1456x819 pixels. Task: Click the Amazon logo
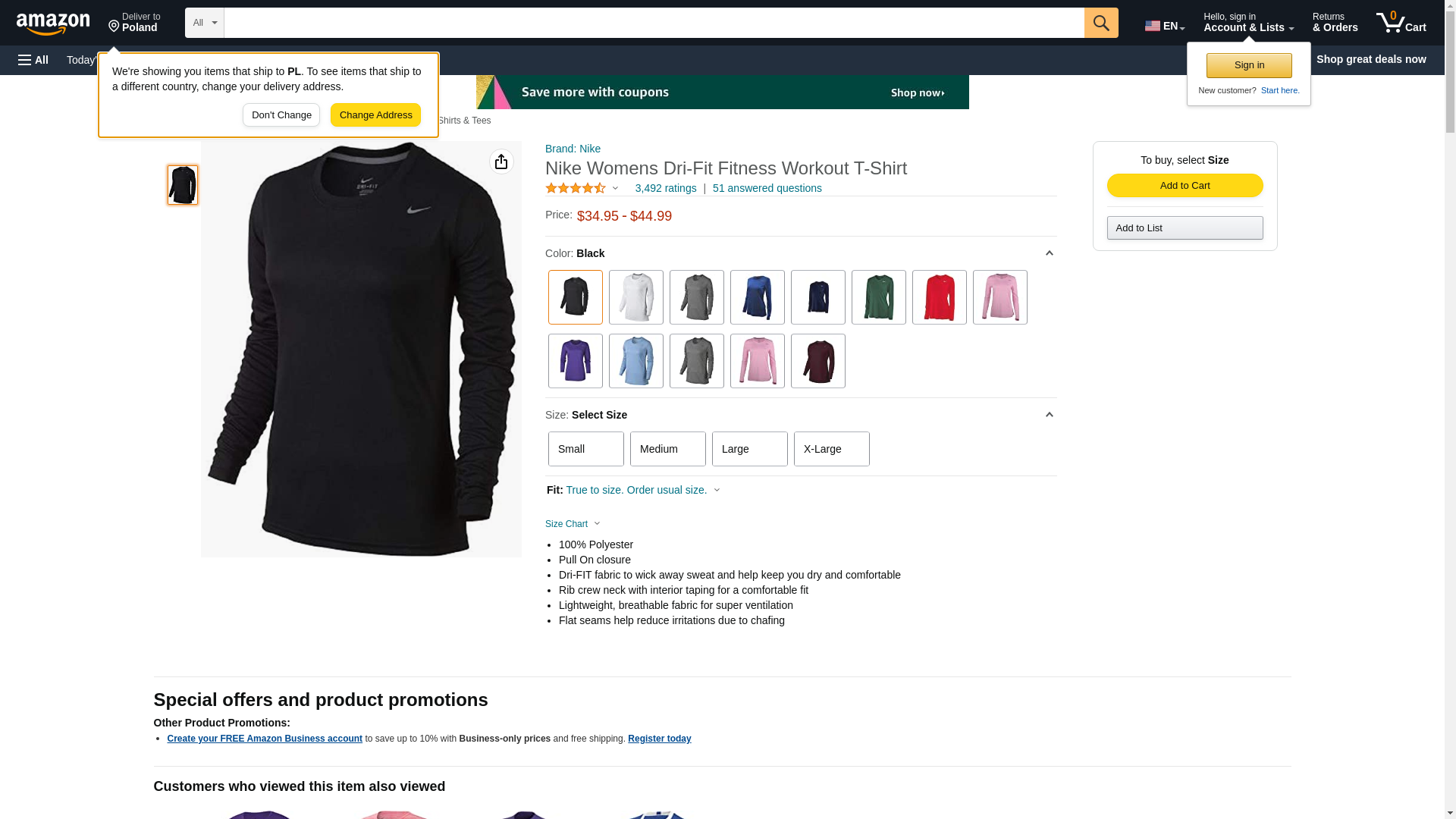click(x=53, y=24)
